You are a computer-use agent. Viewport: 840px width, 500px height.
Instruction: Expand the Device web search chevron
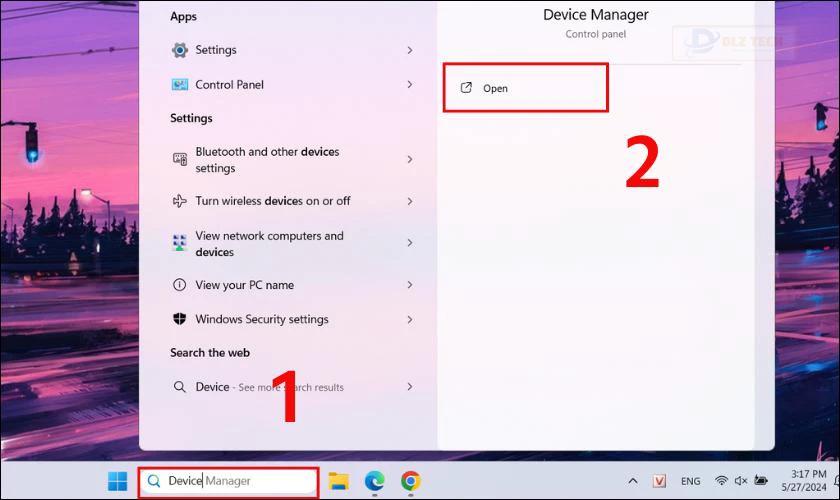(x=410, y=386)
